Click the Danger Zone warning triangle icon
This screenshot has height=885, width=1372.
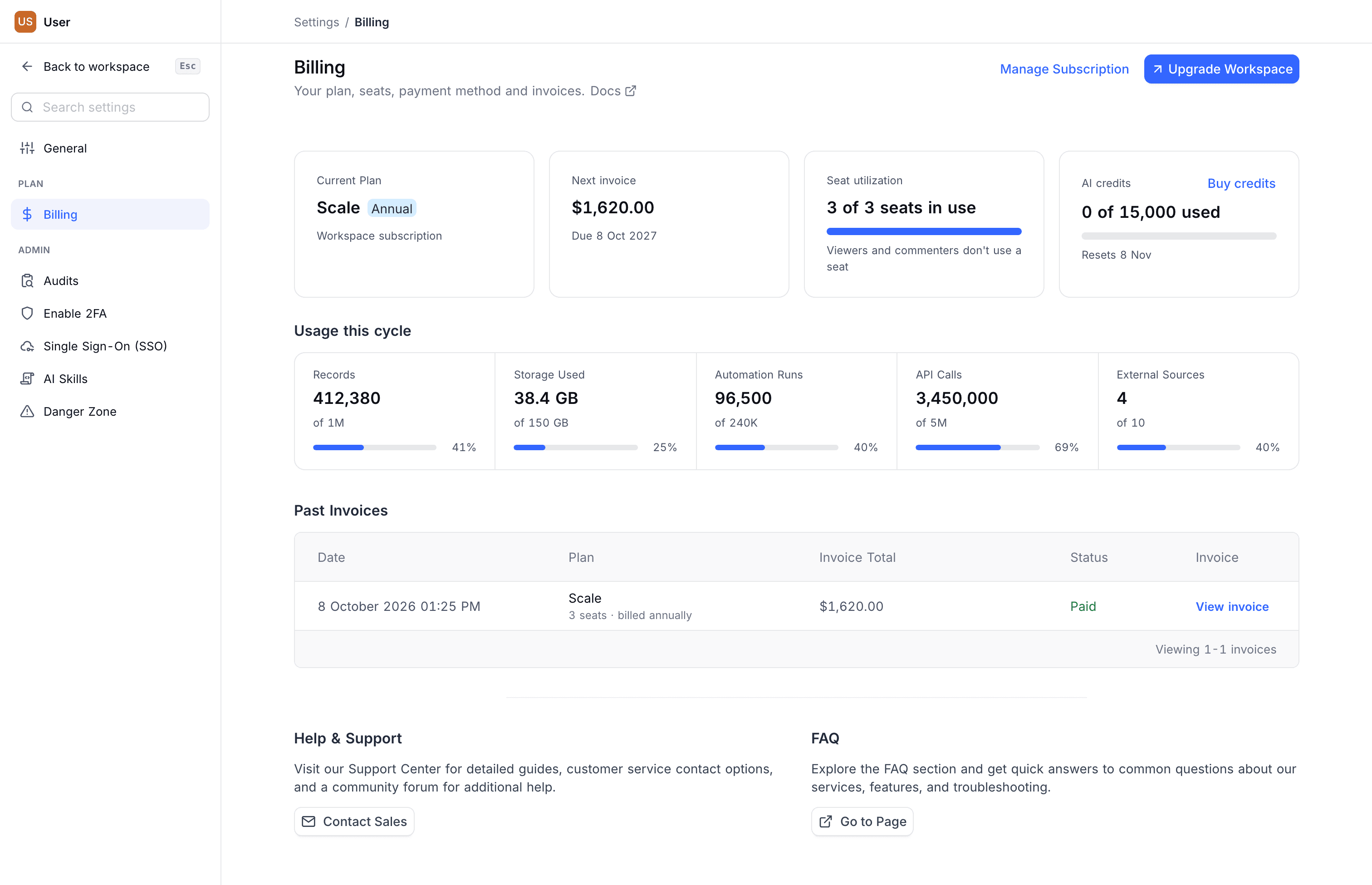tap(27, 412)
